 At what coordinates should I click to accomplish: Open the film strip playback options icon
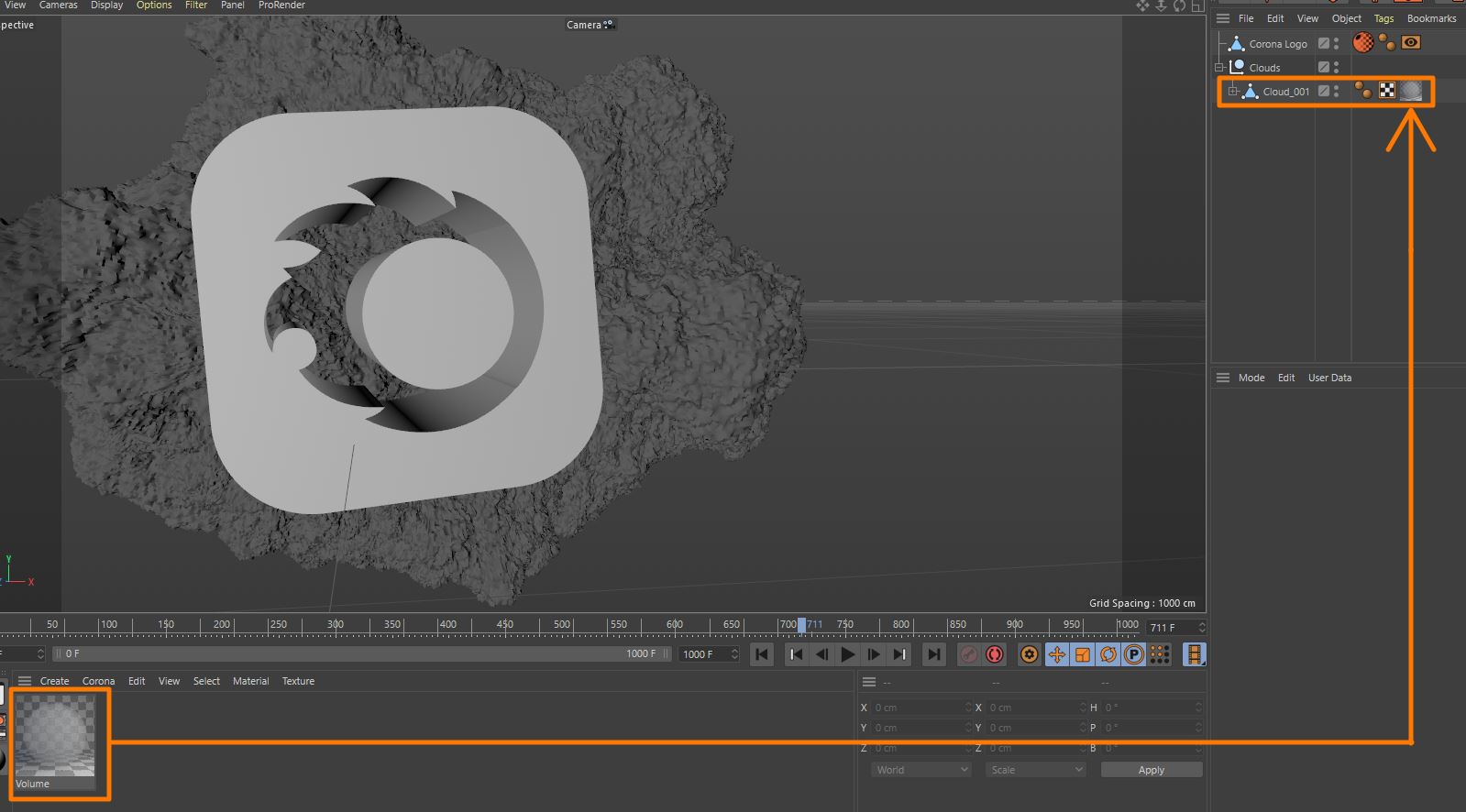(1194, 654)
